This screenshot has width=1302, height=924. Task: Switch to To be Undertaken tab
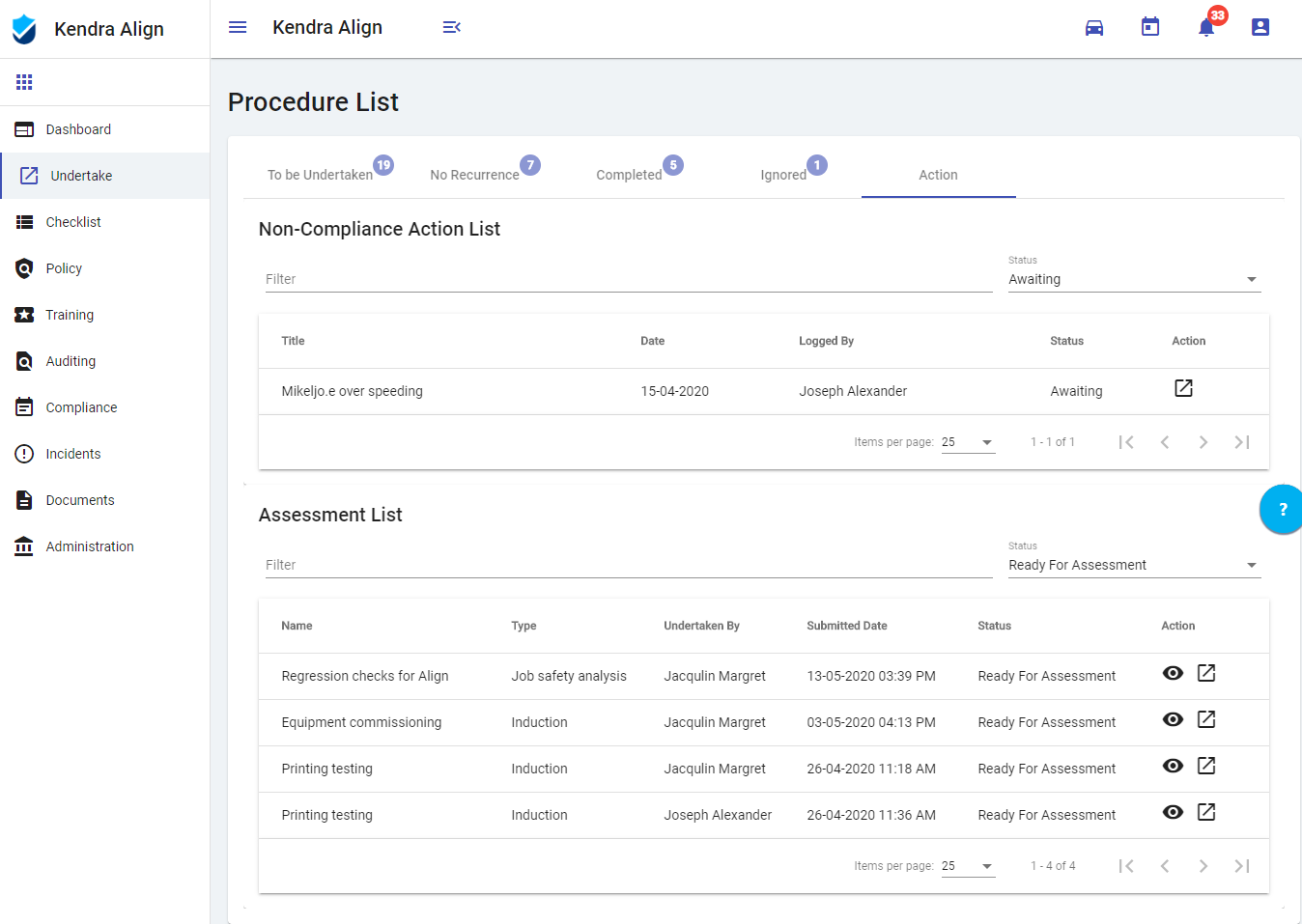[320, 175]
